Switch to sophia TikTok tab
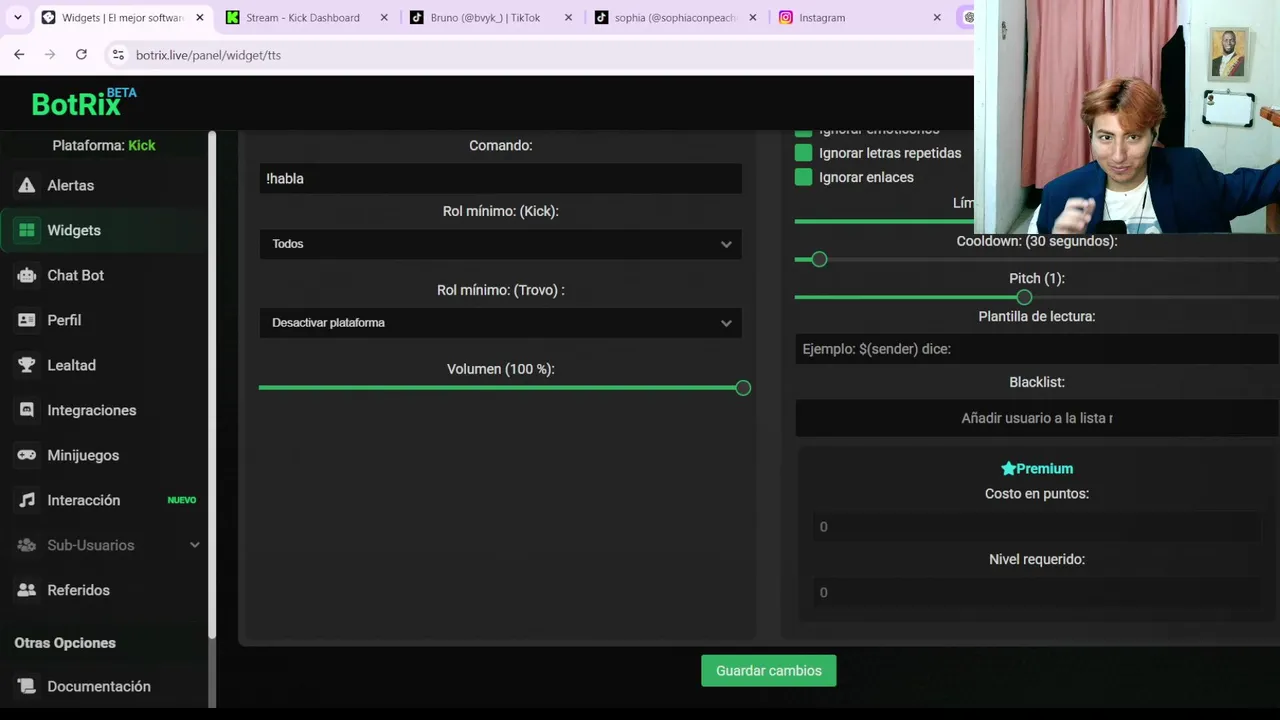 [675, 17]
